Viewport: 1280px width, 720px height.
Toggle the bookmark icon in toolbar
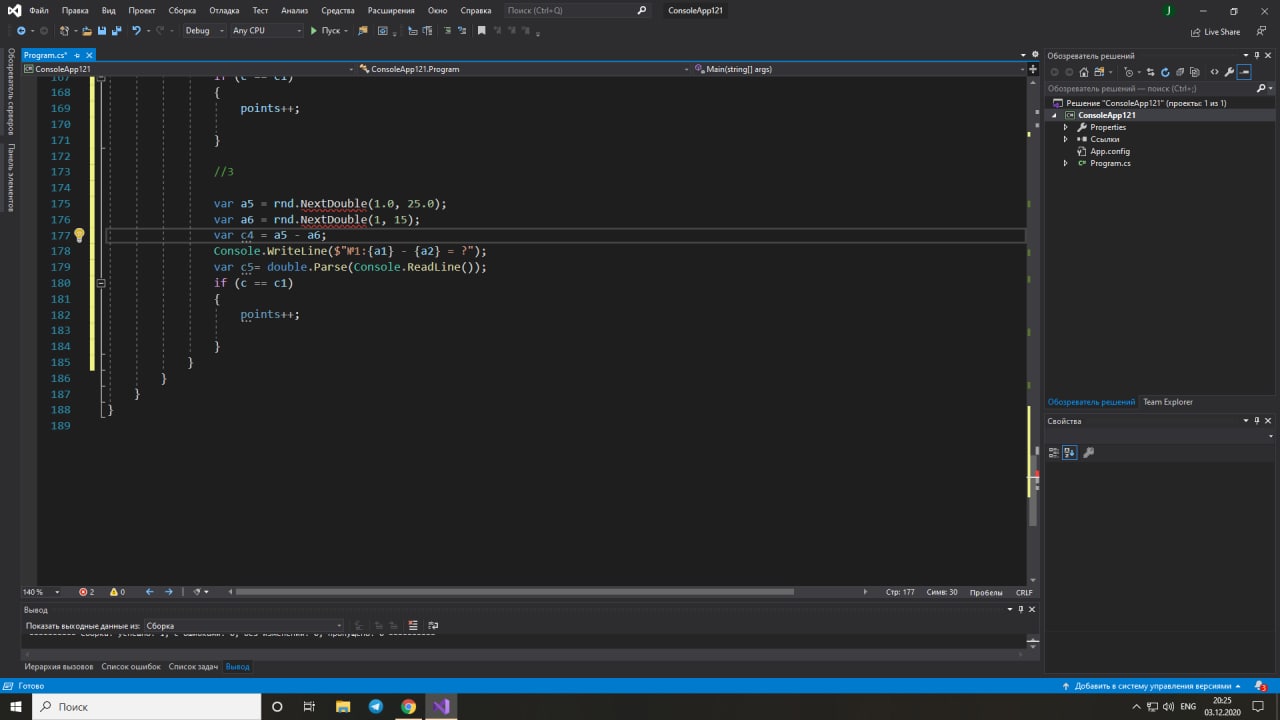pyautogui.click(x=481, y=31)
